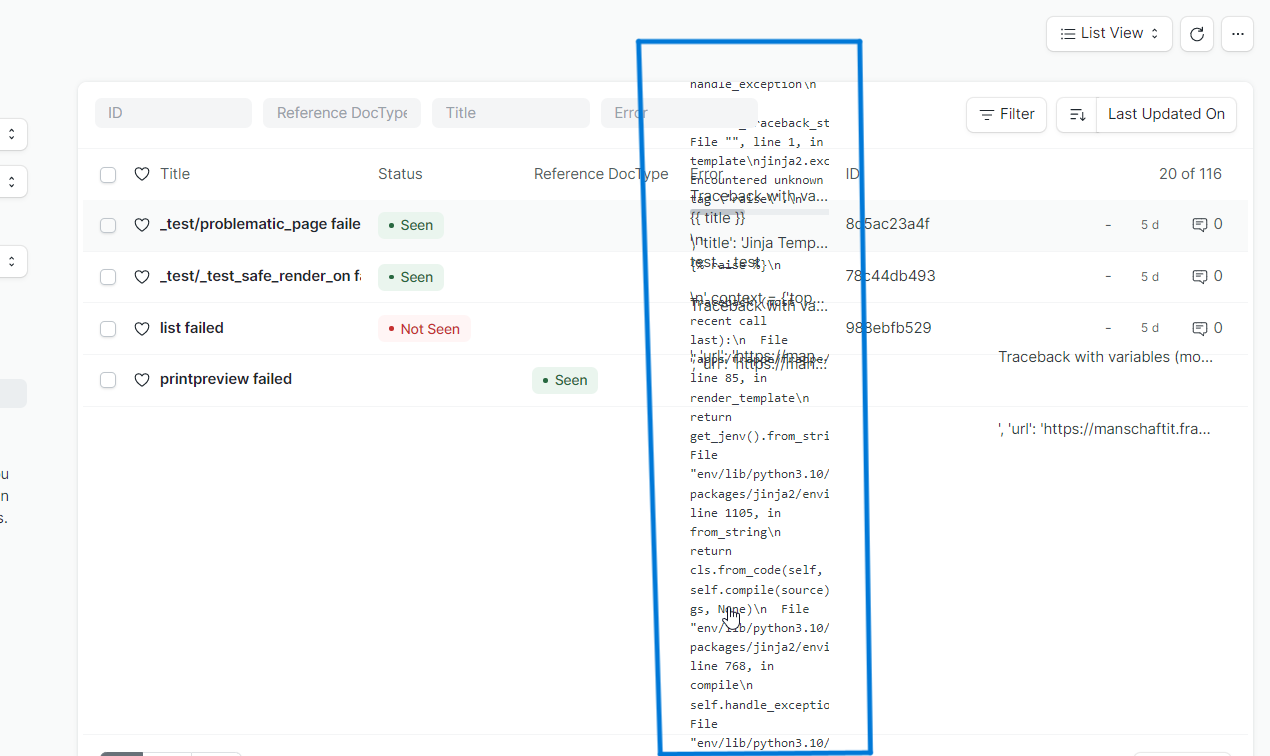Screen dimensions: 1270x756
Task: Select the middle page-size option in pagination
Action: point(168,754)
